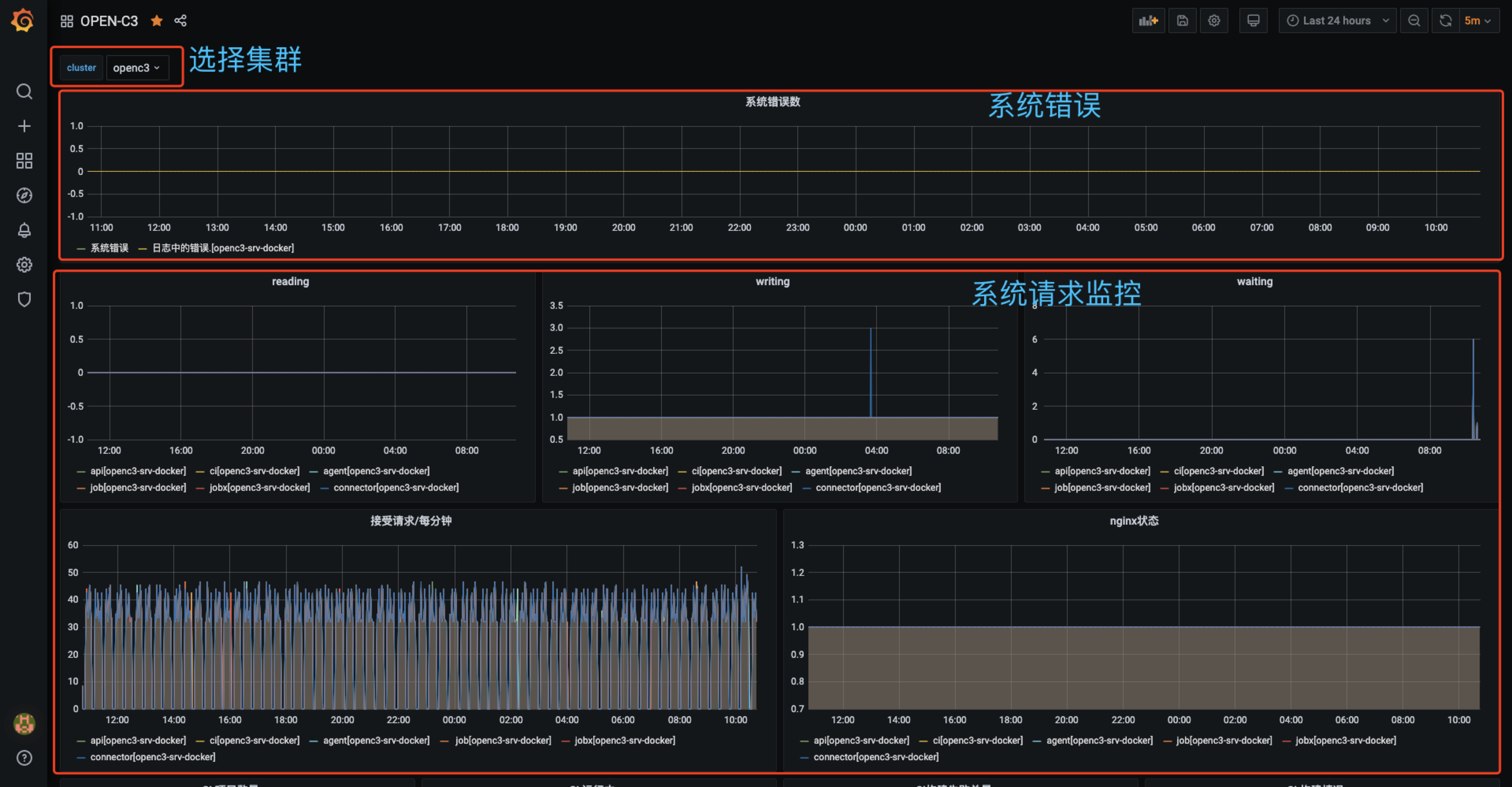Refresh the dashboard

point(1445,20)
